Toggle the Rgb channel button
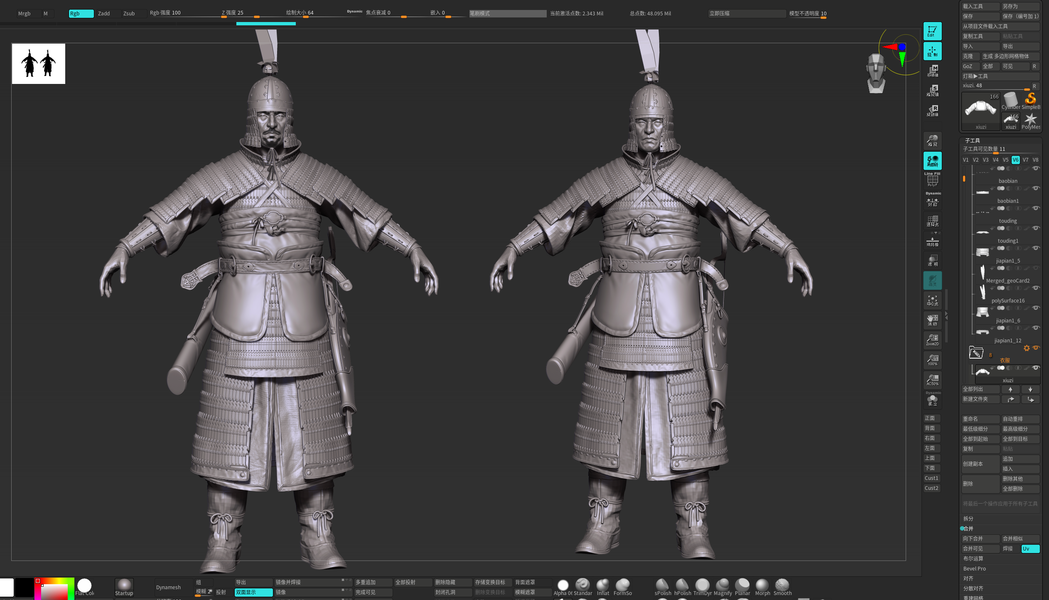Viewport: 1049px width, 600px height. pyautogui.click(x=81, y=13)
